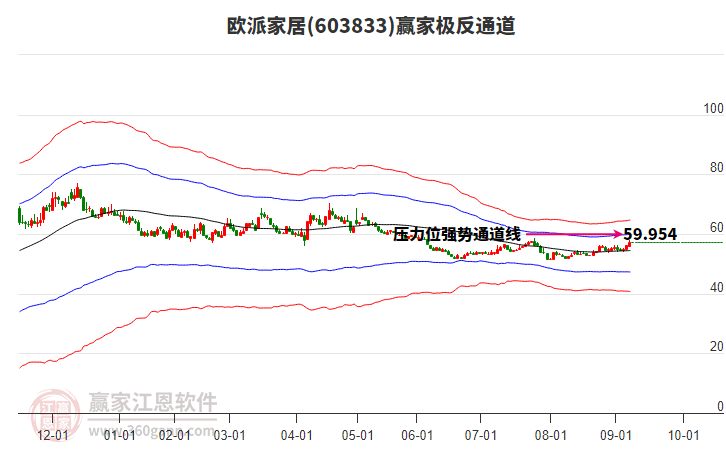Viewport: 726px width, 450px height.
Task: Click the 赢家江恩软件 watermark text
Action: coord(152,402)
